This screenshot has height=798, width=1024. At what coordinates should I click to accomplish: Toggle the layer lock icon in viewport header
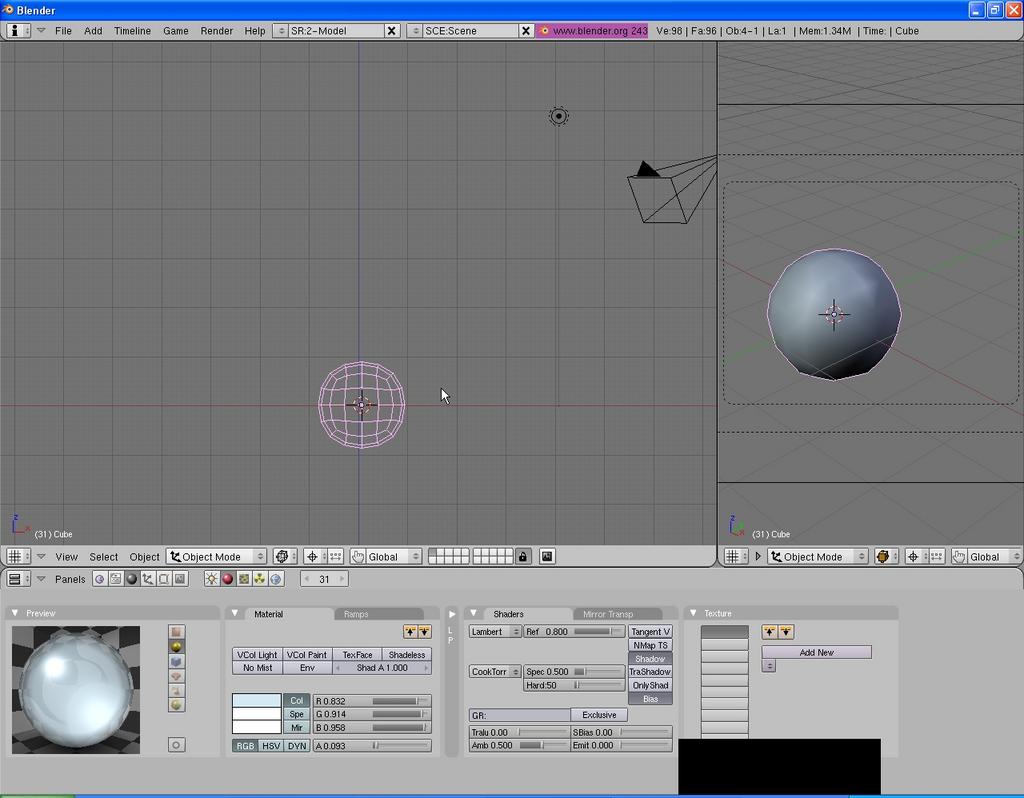click(x=522, y=556)
